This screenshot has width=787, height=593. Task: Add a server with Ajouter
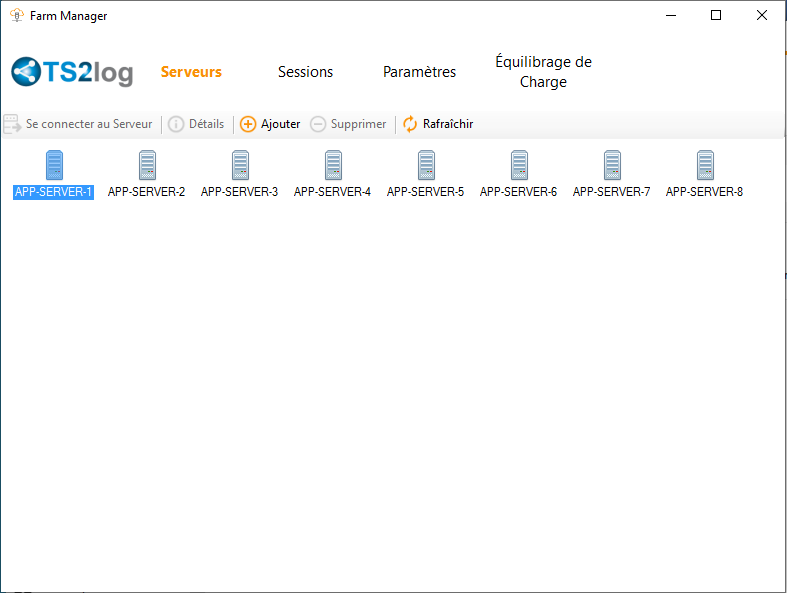pyautogui.click(x=270, y=124)
